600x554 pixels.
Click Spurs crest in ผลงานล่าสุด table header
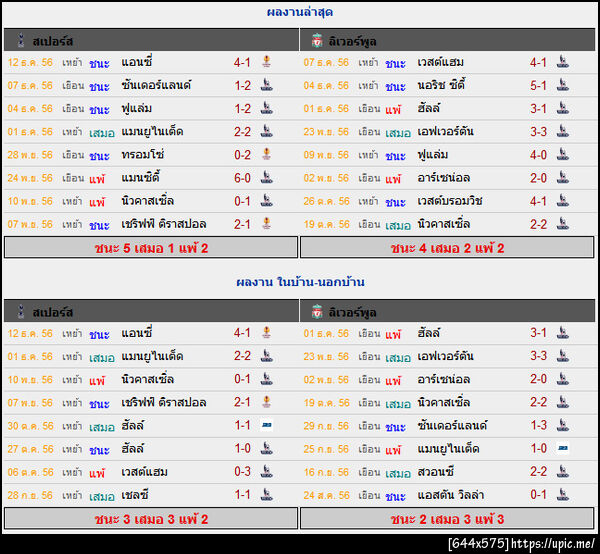21,40
